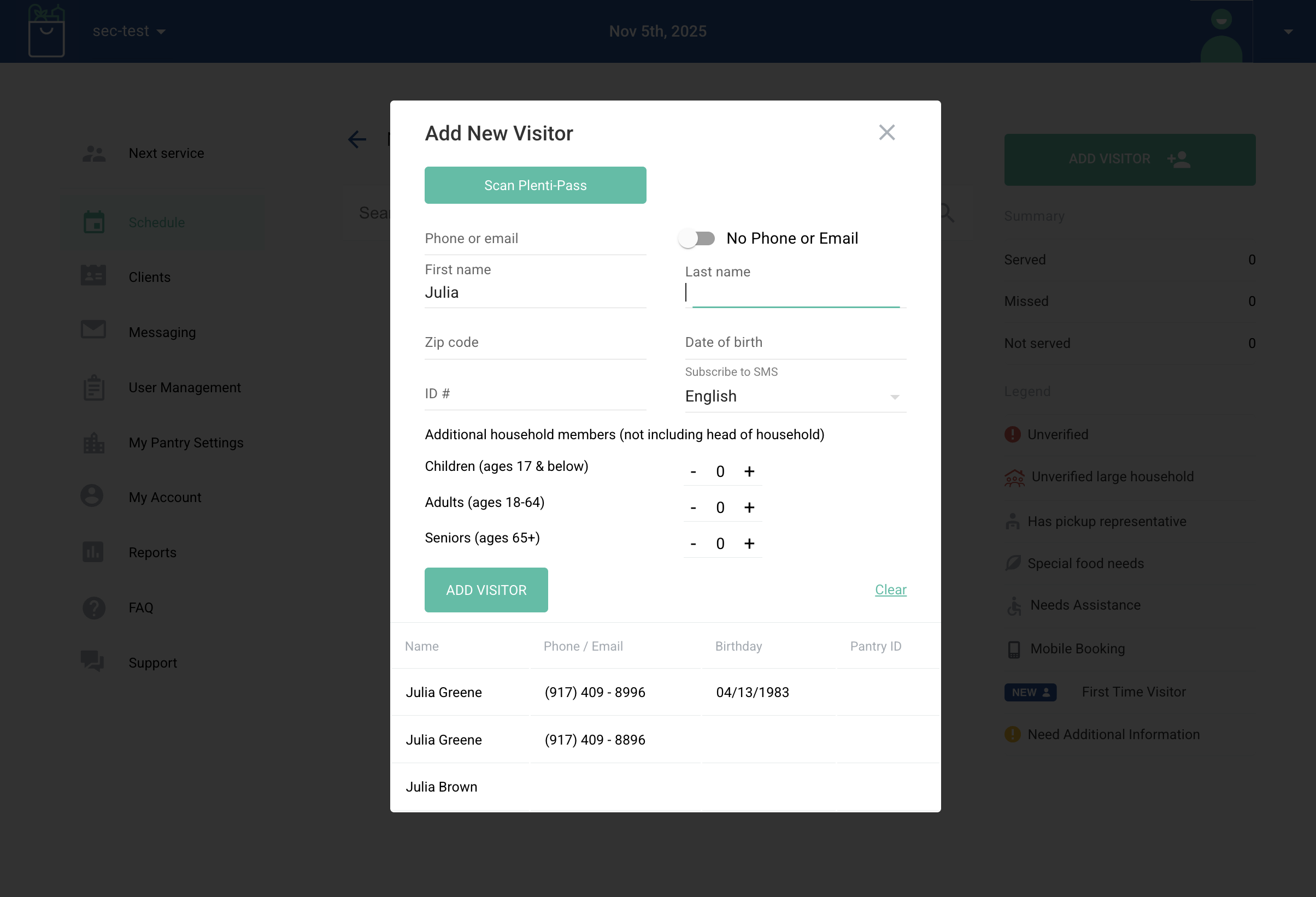Viewport: 1316px width, 897px height.
Task: Click the Messaging envelope icon
Action: click(x=93, y=330)
